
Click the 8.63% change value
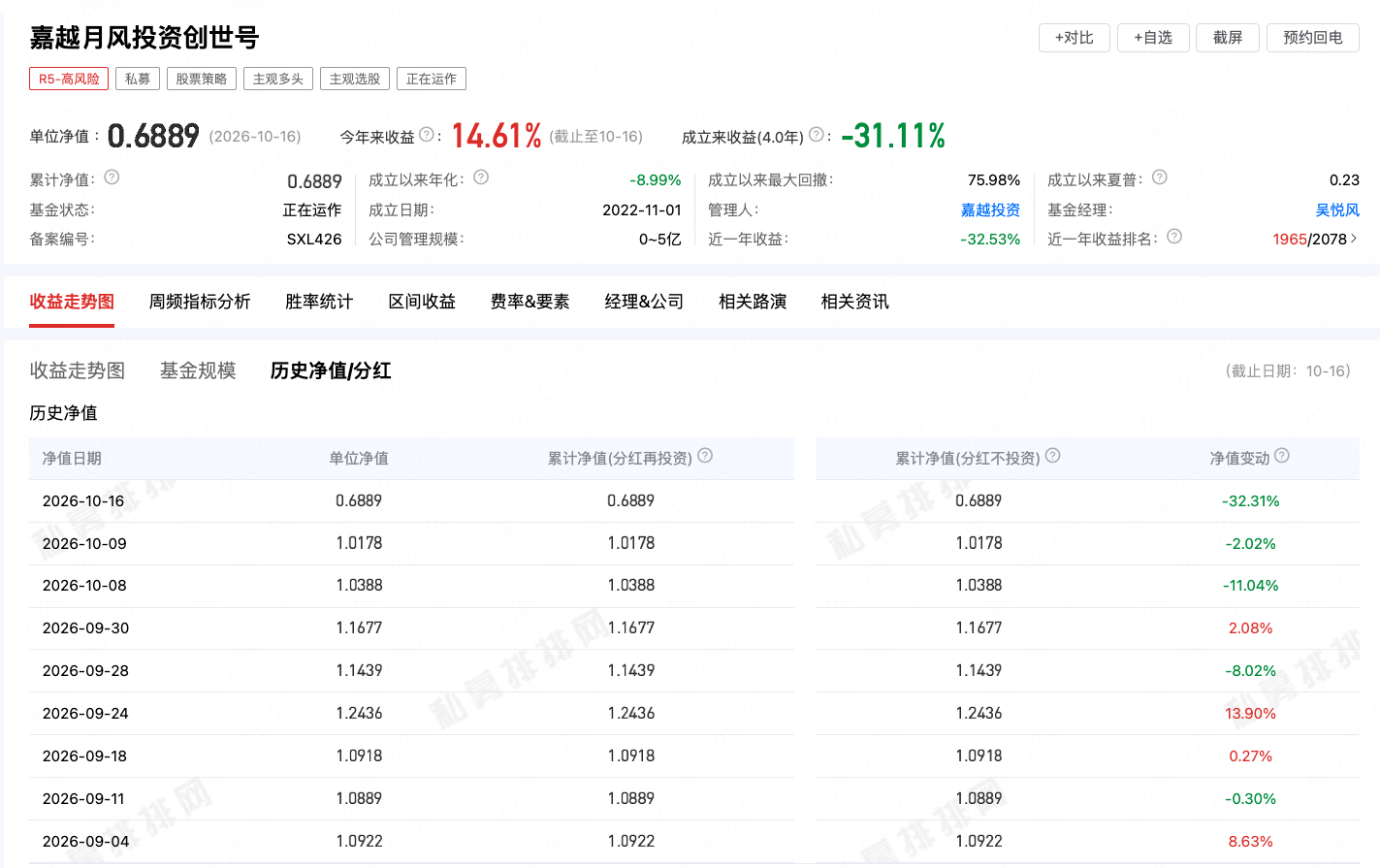[x=1251, y=842]
